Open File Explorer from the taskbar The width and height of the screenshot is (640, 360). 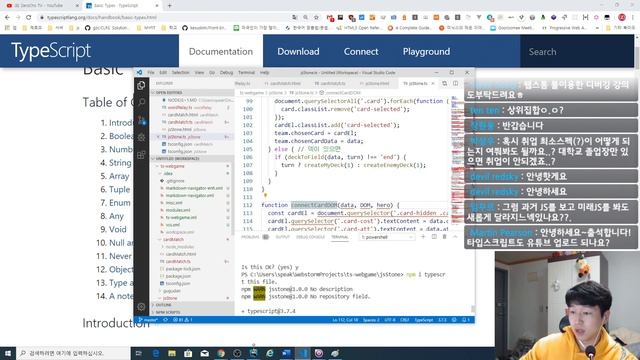click(172, 353)
